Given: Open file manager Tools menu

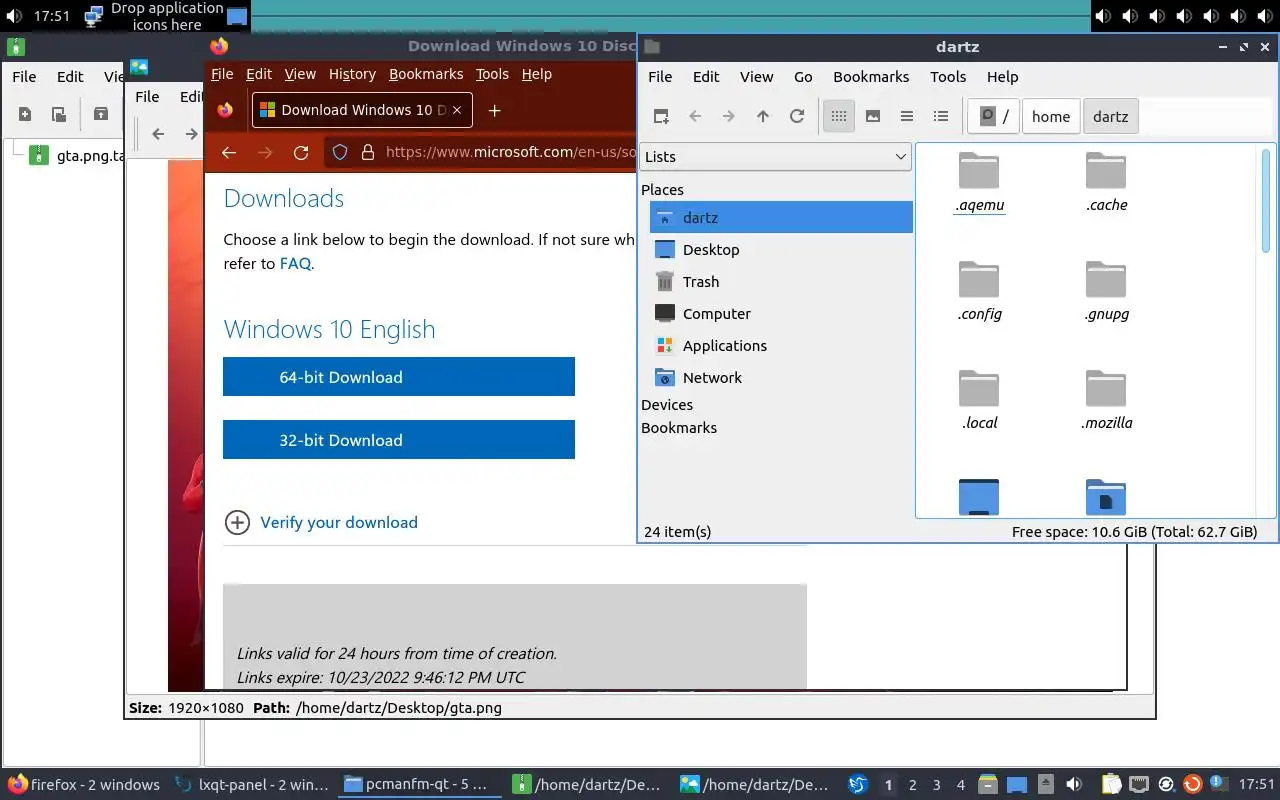Looking at the screenshot, I should 948,77.
